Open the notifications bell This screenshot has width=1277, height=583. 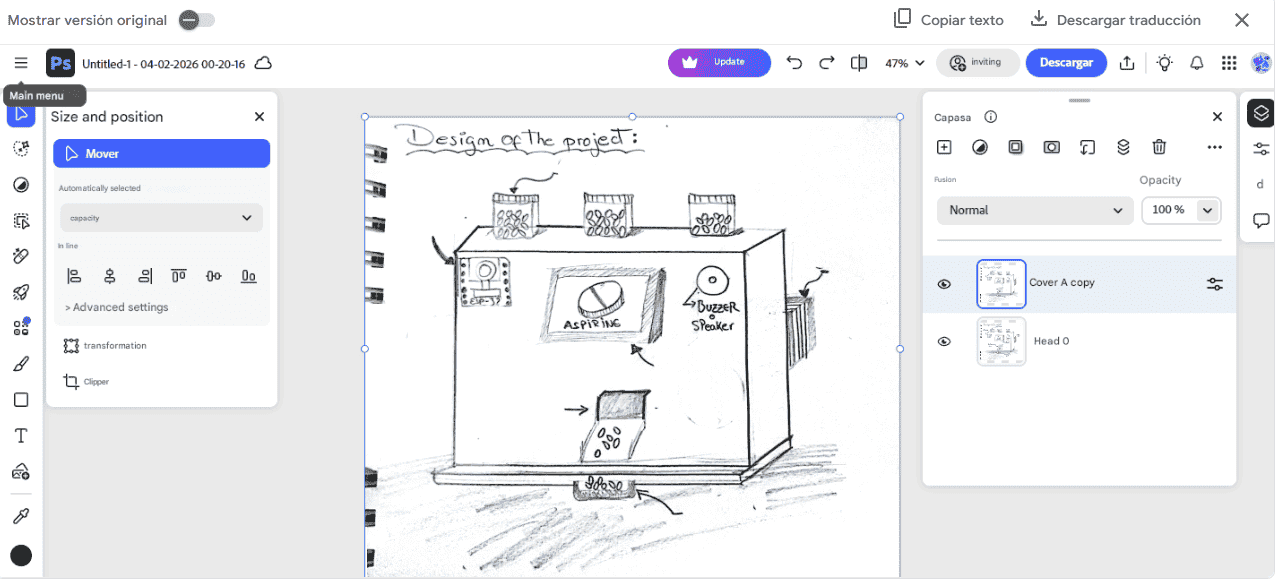[x=1197, y=63]
